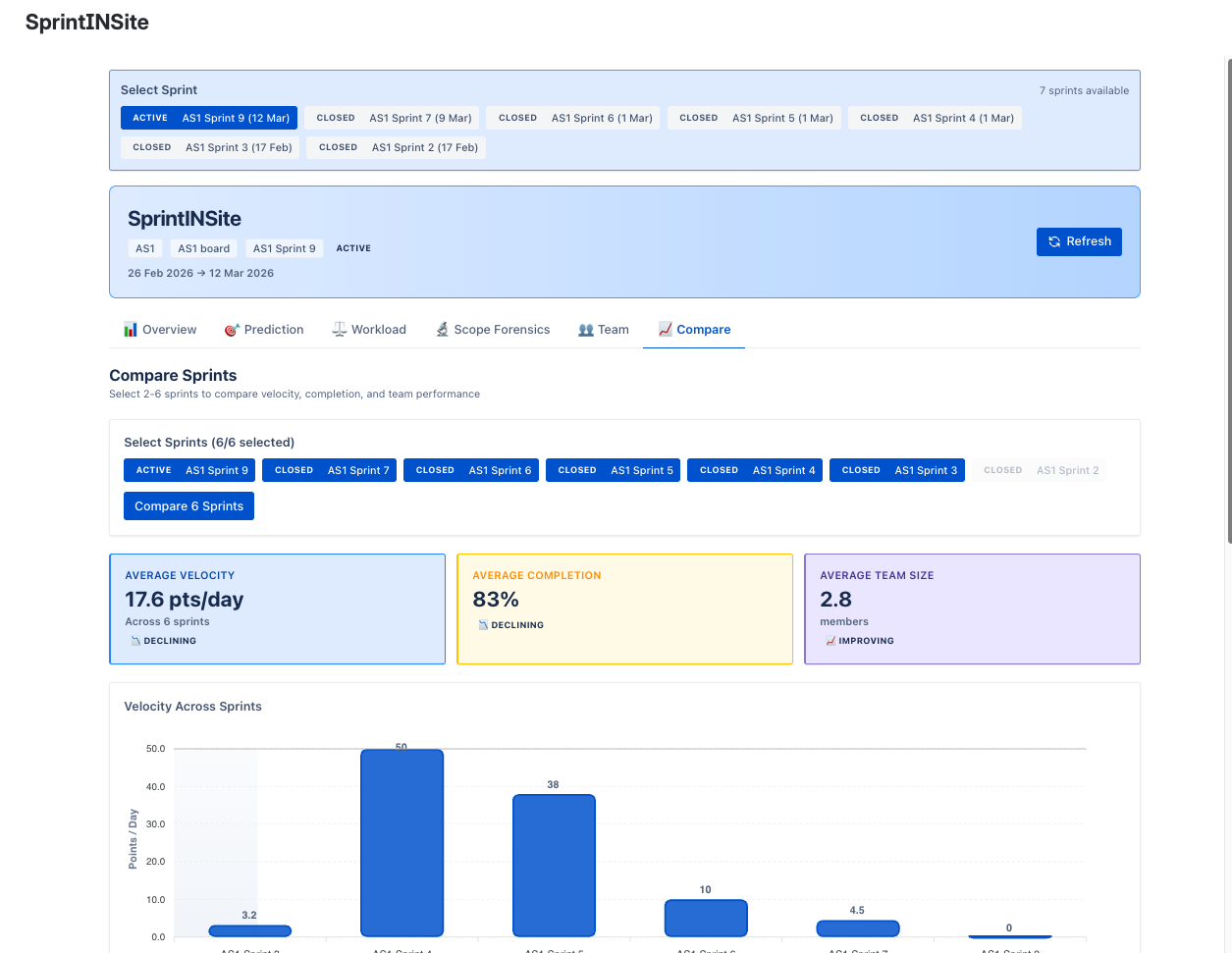The height and width of the screenshot is (953, 1232).
Task: Click the target icon beside Prediction
Action: [x=232, y=329]
